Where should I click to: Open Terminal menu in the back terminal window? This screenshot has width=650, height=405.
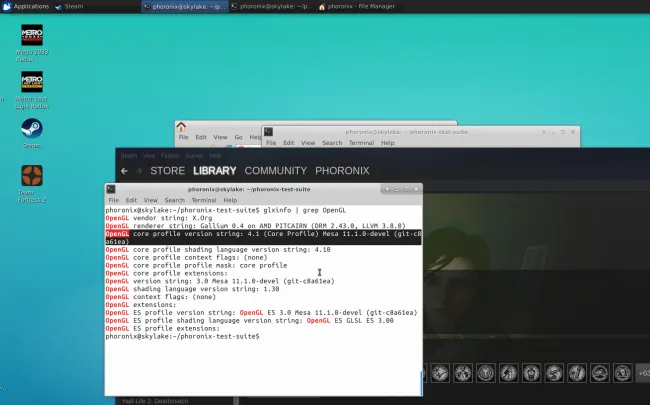click(x=361, y=143)
